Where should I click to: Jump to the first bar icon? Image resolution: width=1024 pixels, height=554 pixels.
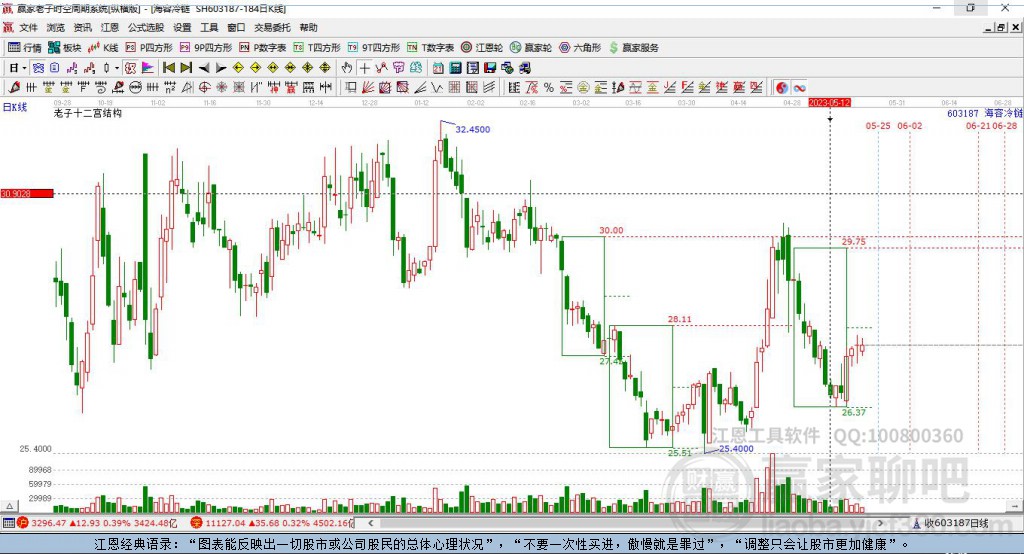(168, 68)
